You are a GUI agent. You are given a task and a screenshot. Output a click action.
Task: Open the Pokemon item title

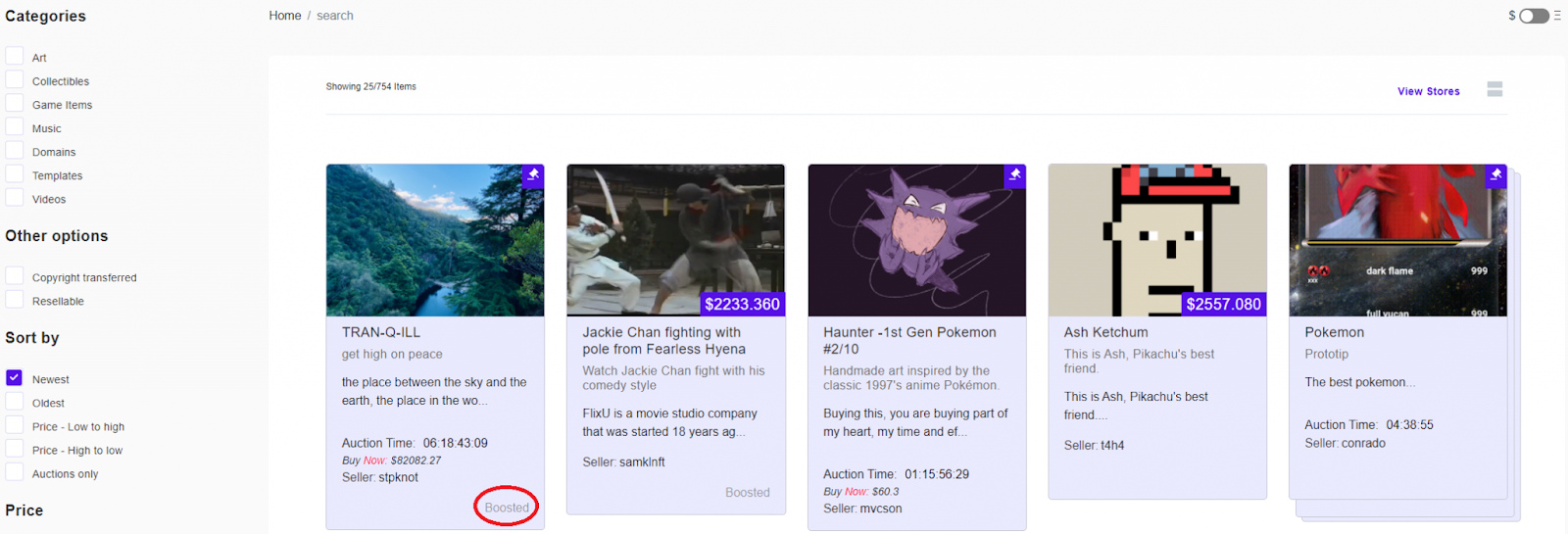[x=1335, y=332]
